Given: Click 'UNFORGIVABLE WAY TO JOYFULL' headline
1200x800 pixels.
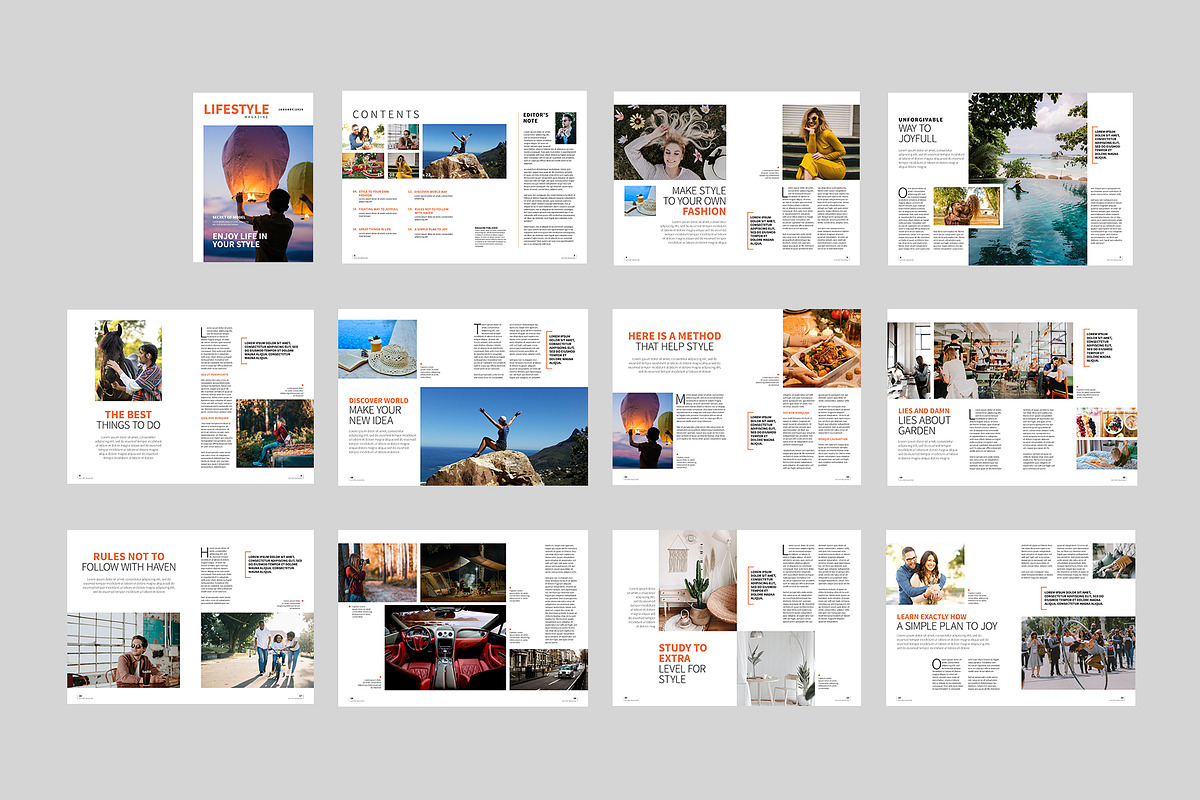Looking at the screenshot, I should pos(921,129).
